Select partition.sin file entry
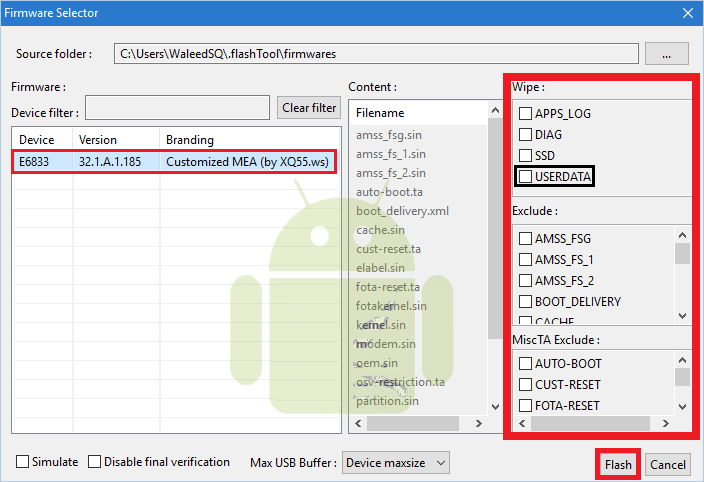The height and width of the screenshot is (482, 704). (387, 401)
